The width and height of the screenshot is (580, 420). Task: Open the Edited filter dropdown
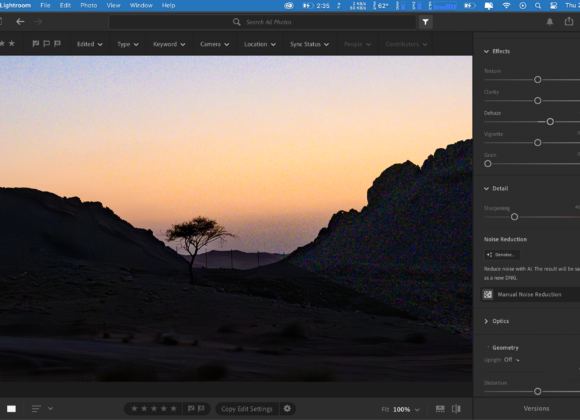coord(90,44)
